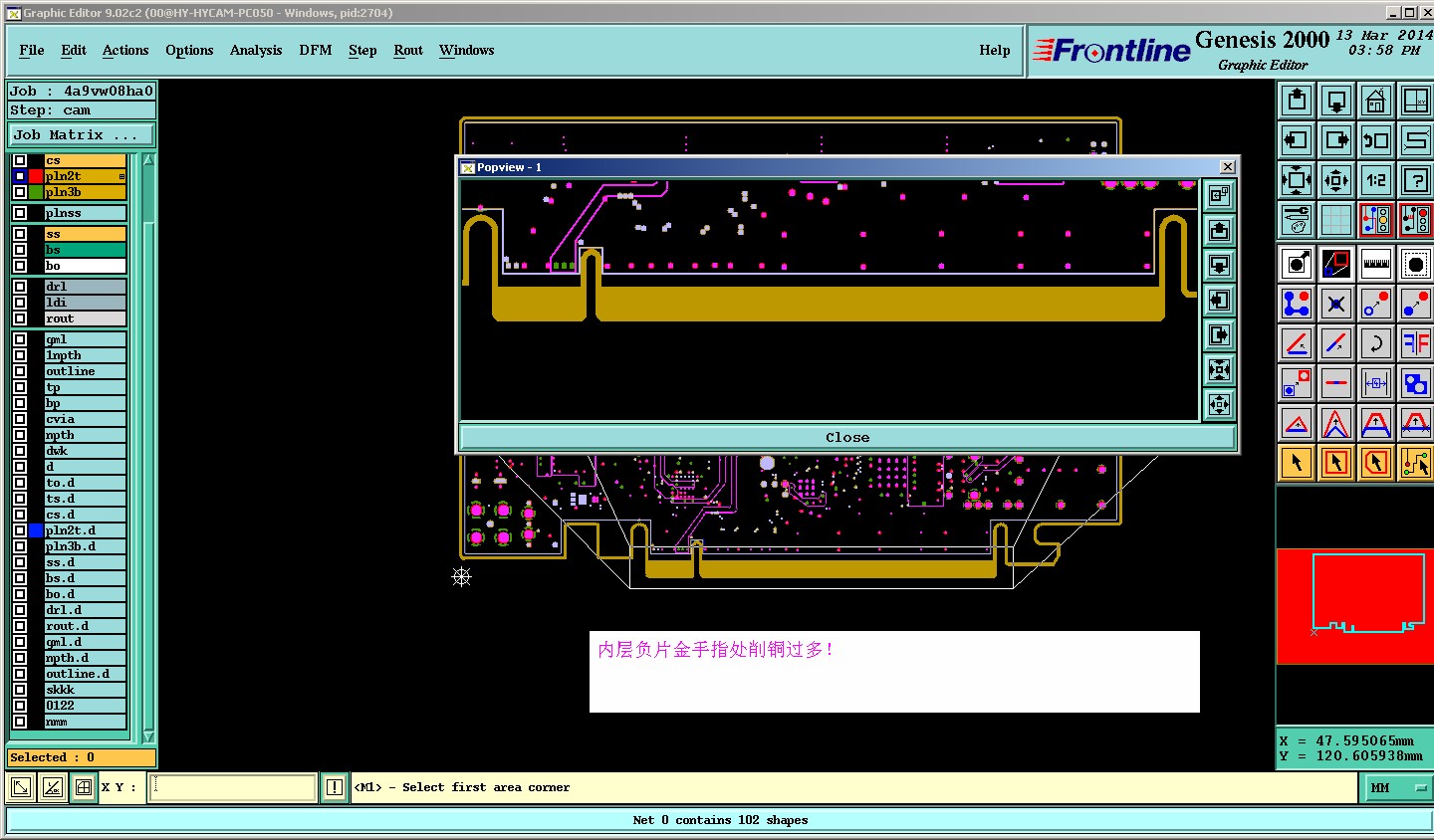Click the rotate arrow tool icon

click(1376, 343)
